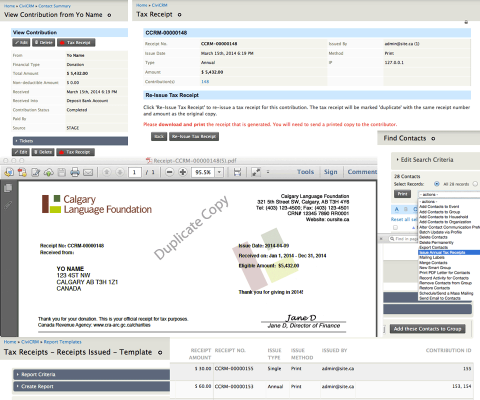This screenshot has width=480, height=400.
Task: Click the PDF page number input field
Action: 135,172
